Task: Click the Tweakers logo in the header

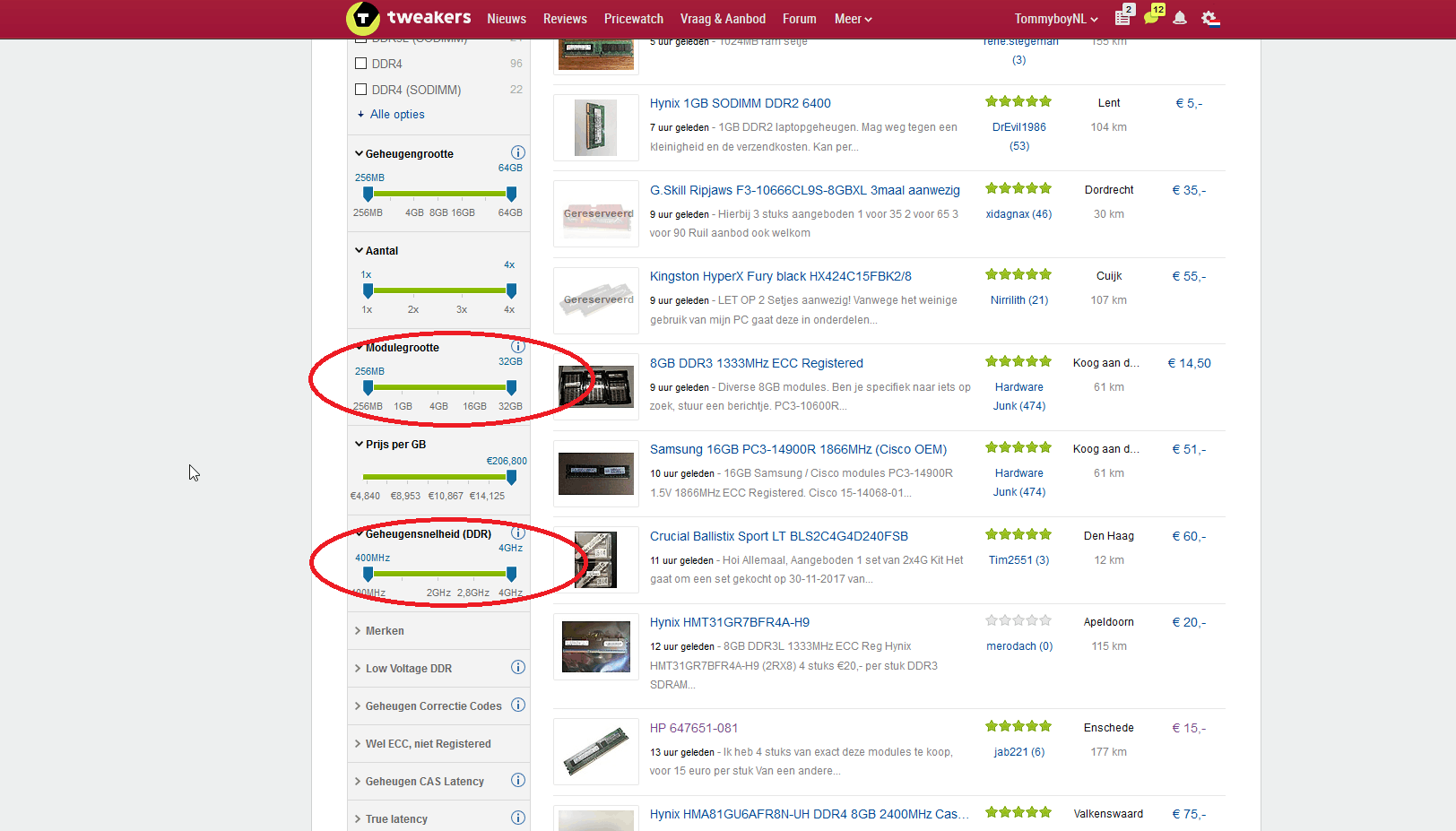Action: coord(409,18)
